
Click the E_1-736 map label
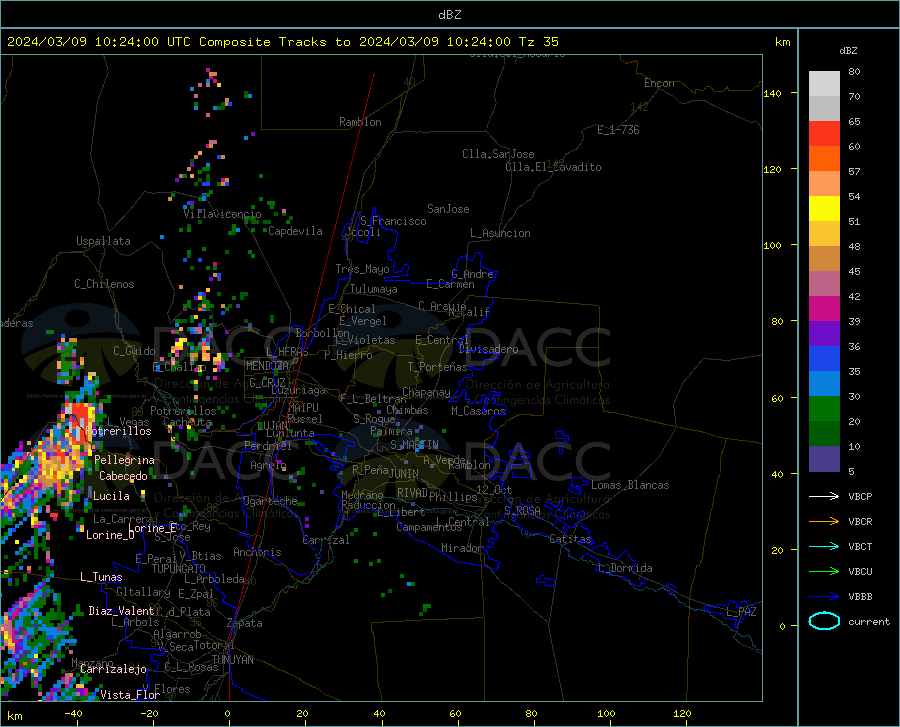coord(618,130)
